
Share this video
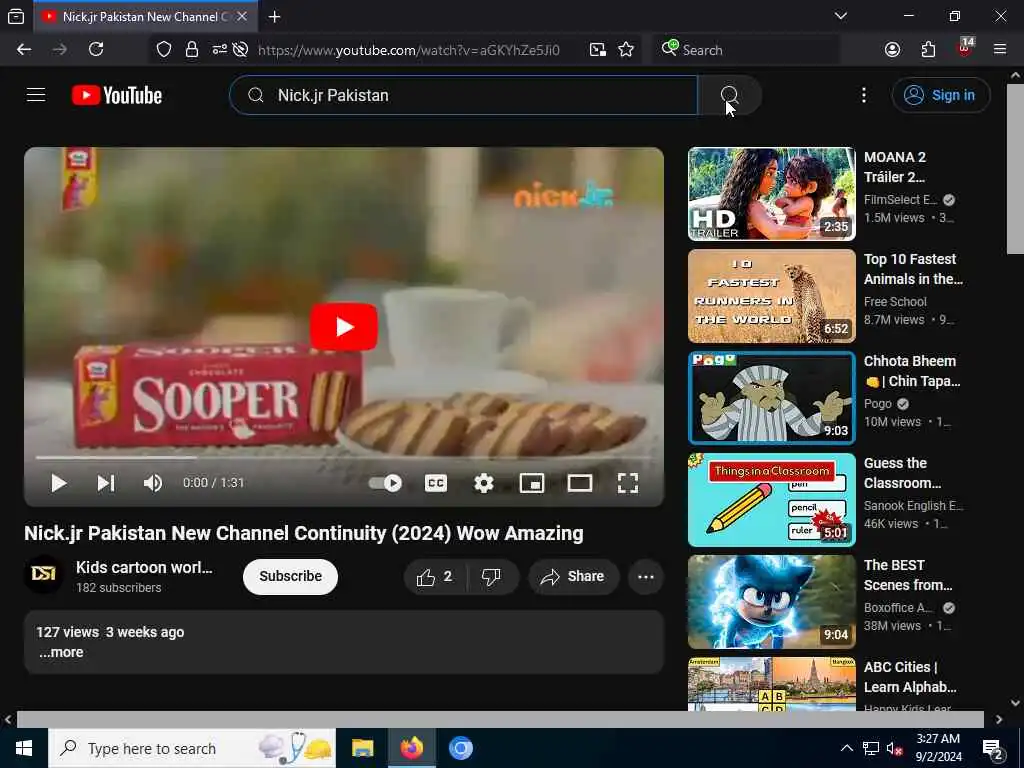[x=573, y=577]
